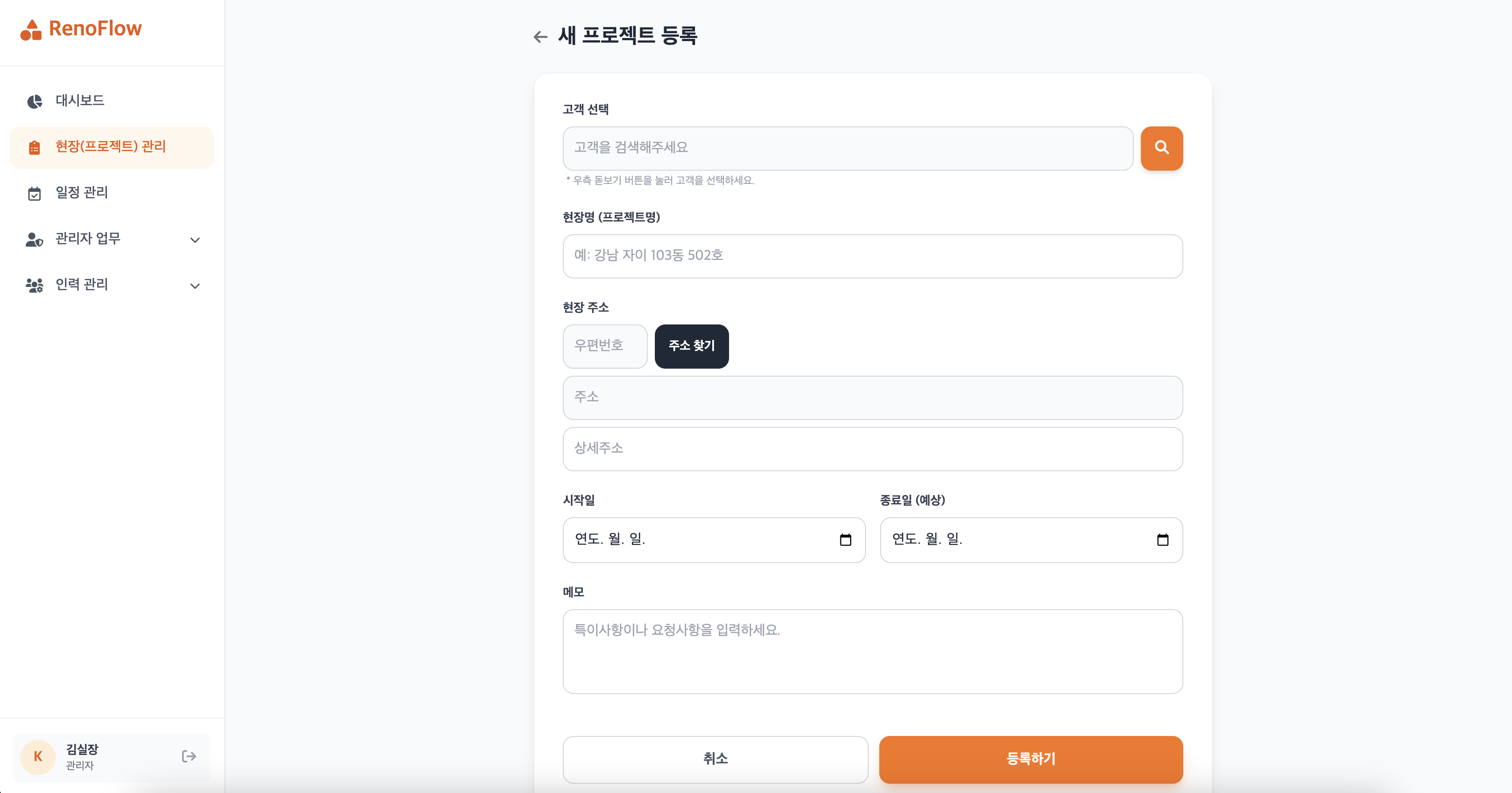Click the back arrow beside 새 프로젝트 등록

click(540, 37)
